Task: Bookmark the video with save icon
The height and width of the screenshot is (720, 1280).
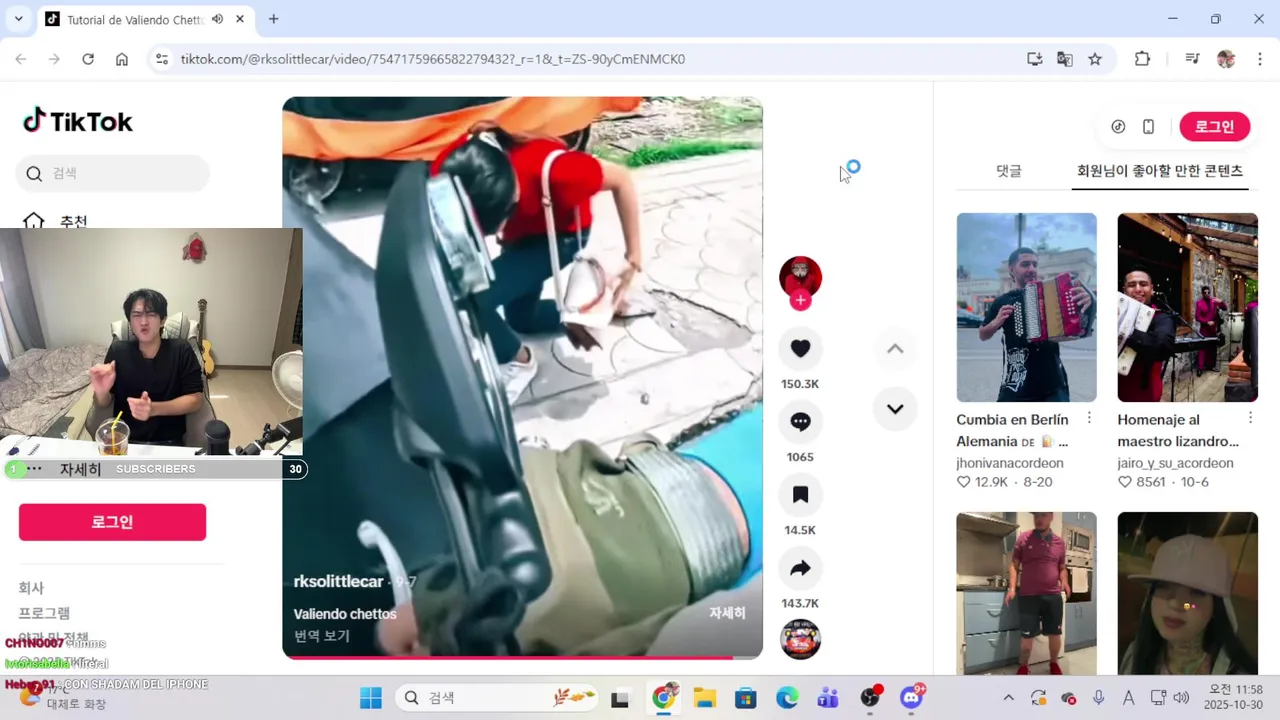Action: pos(800,494)
